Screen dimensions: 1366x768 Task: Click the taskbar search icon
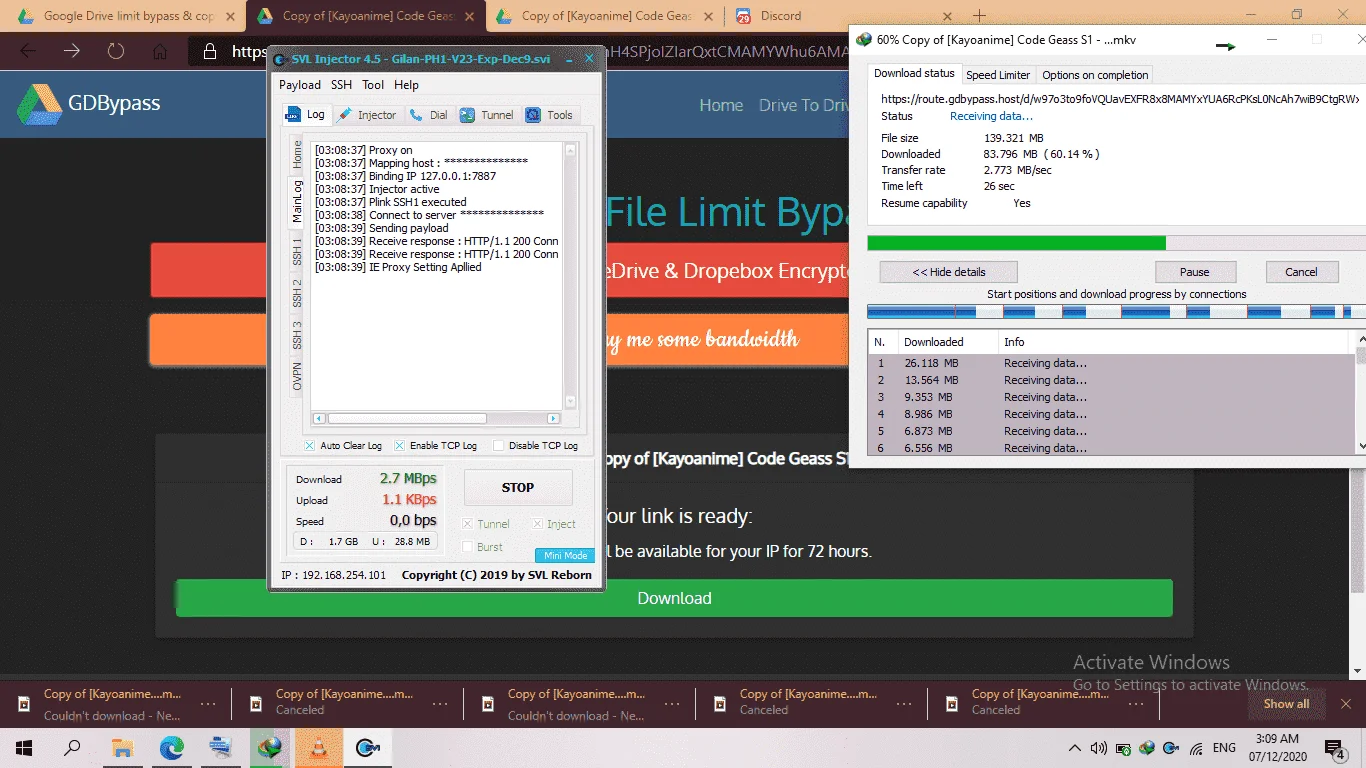click(x=72, y=747)
